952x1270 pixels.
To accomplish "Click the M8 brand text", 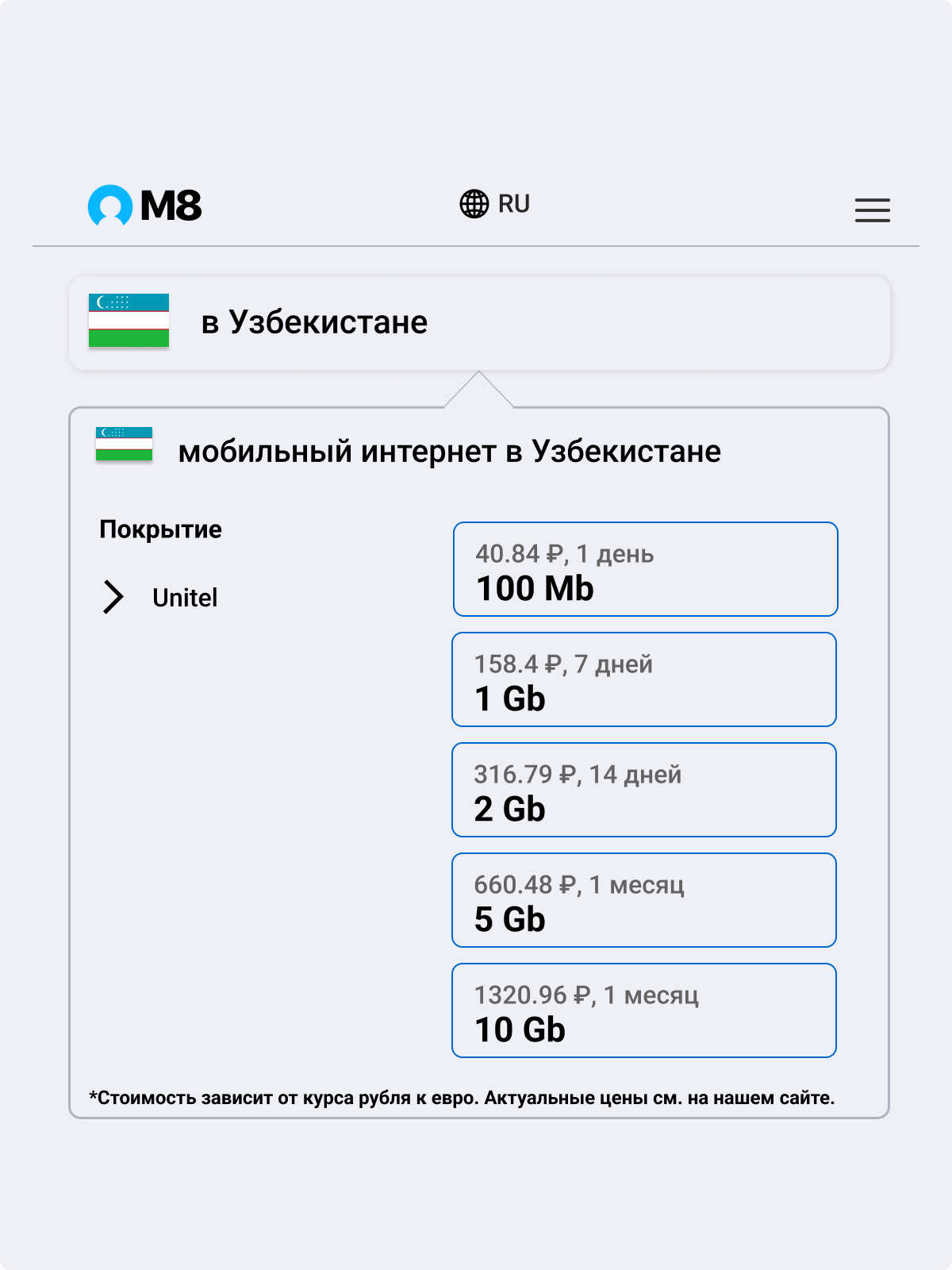I will 171,206.
